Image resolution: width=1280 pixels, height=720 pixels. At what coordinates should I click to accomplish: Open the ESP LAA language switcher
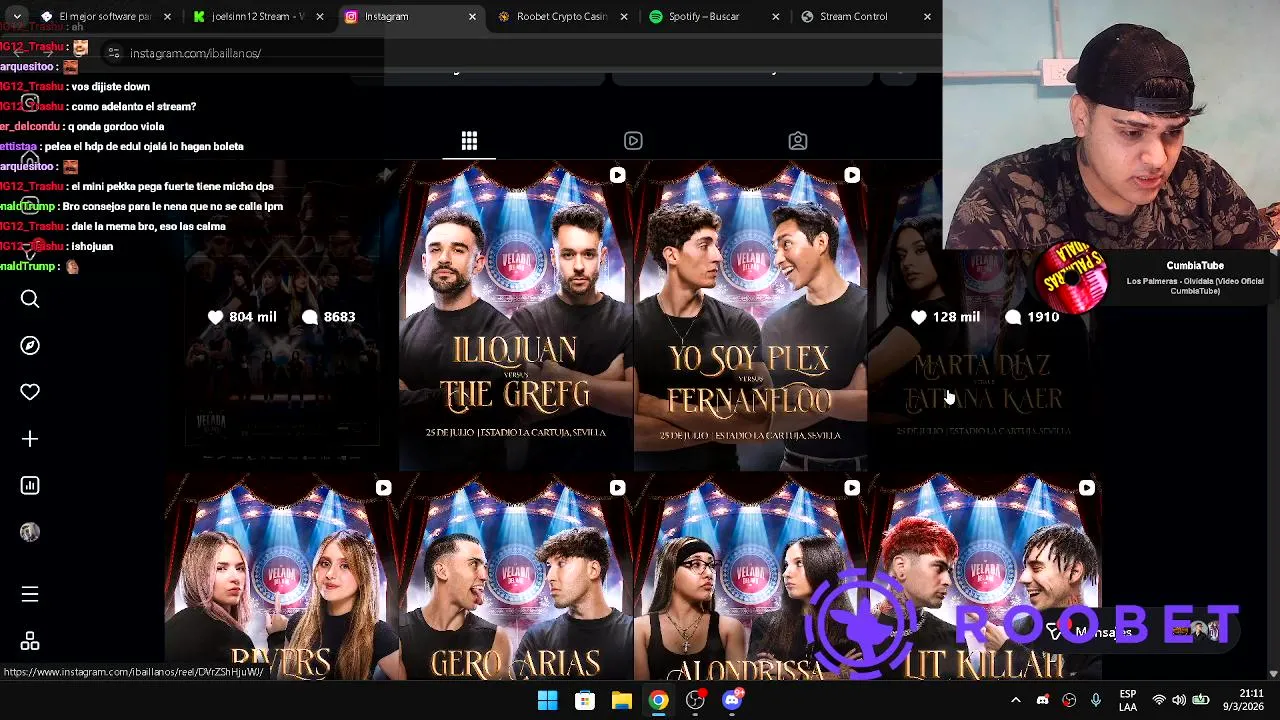tap(1128, 700)
